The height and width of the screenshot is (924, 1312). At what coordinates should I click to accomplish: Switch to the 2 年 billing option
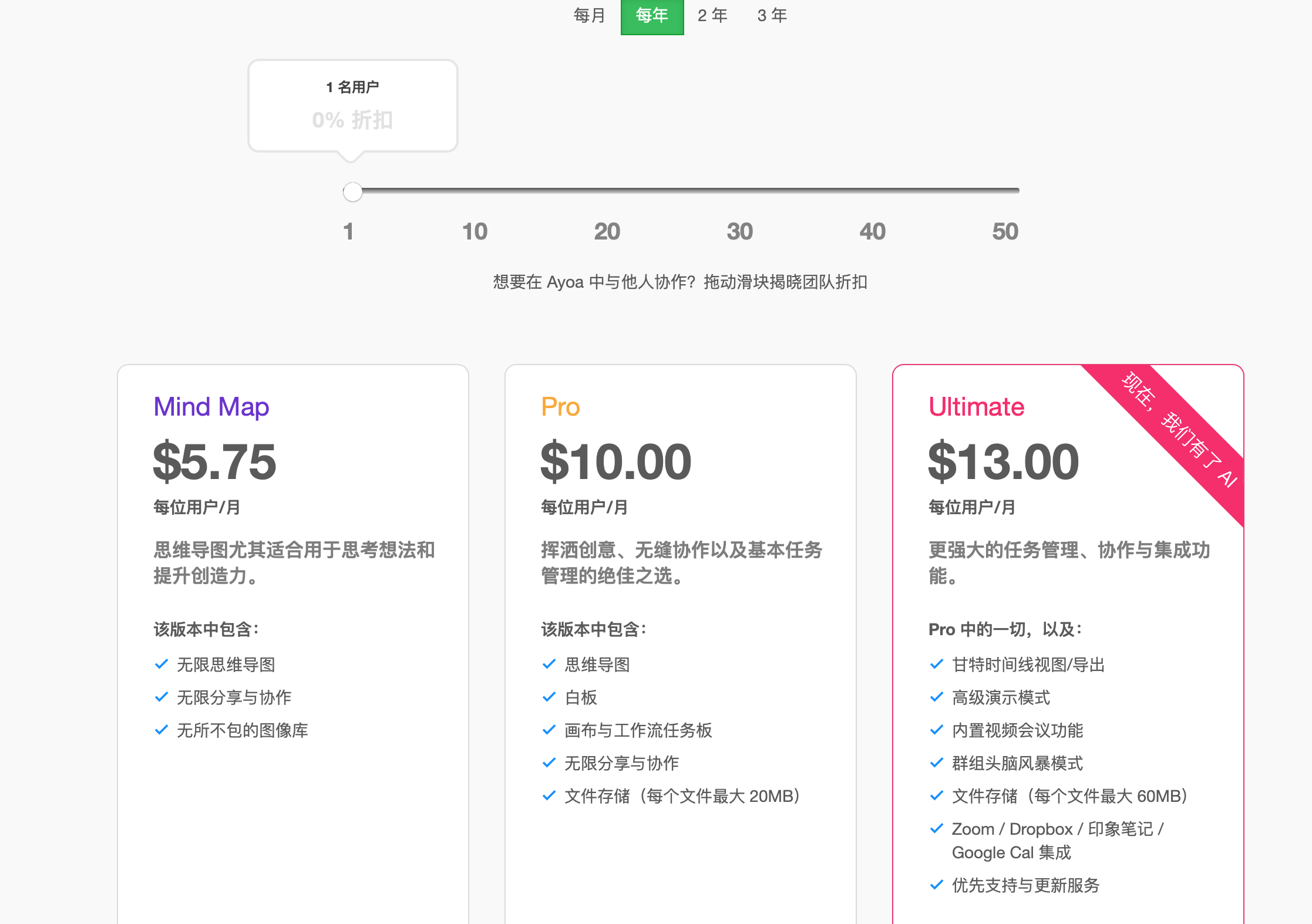click(x=712, y=16)
